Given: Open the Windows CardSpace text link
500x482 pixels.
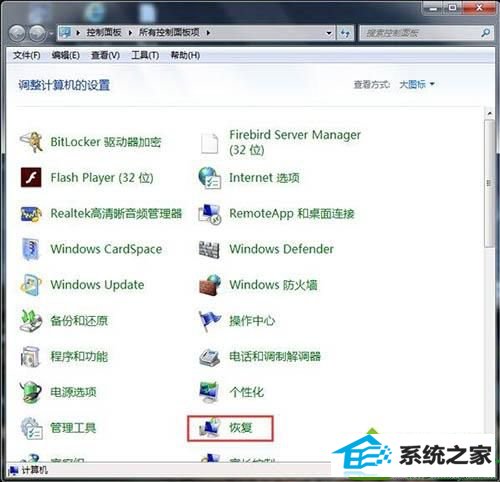Looking at the screenshot, I should point(106,249).
